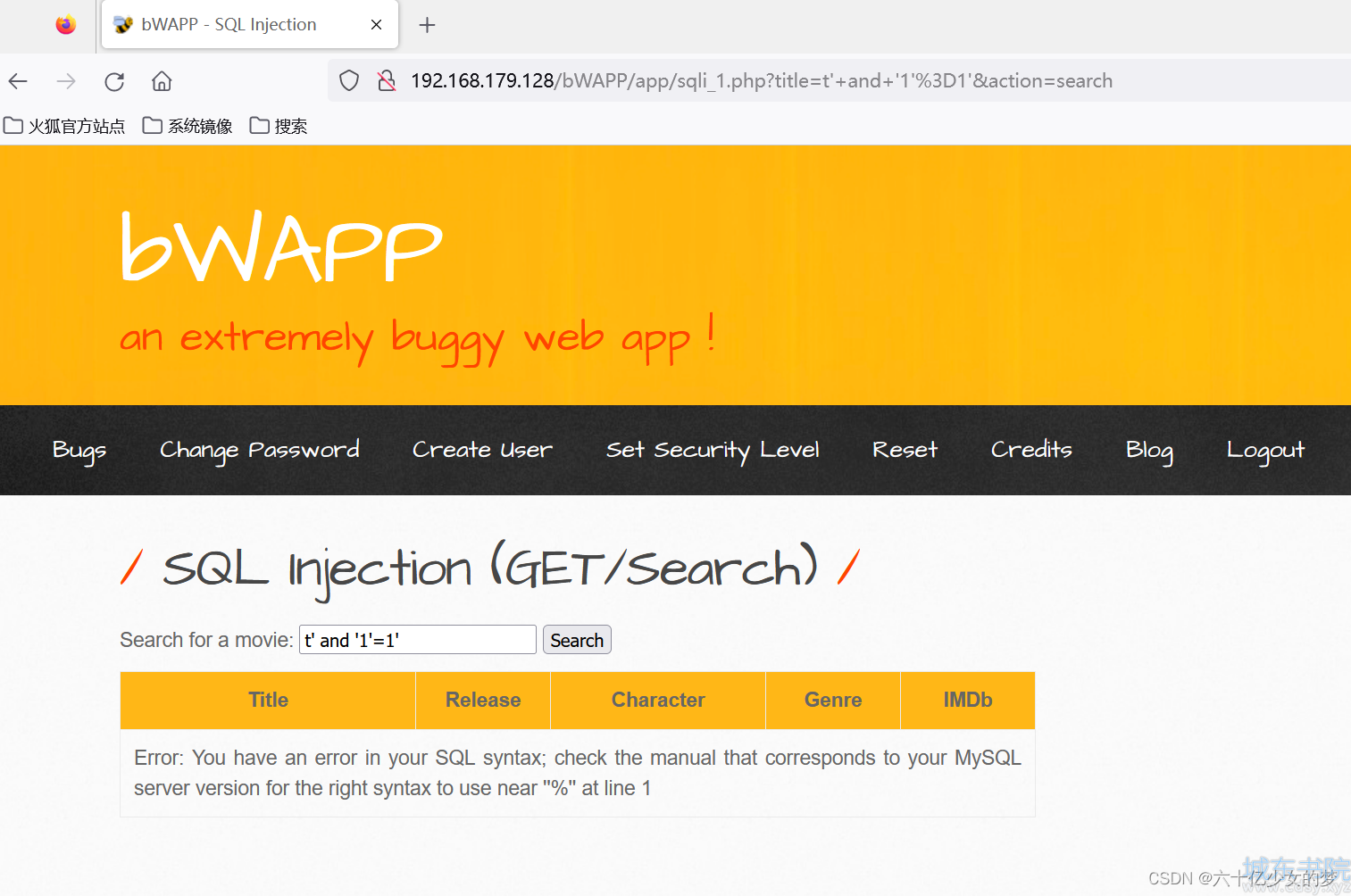The image size is (1351, 896).
Task: Click the Search button
Action: 577,640
